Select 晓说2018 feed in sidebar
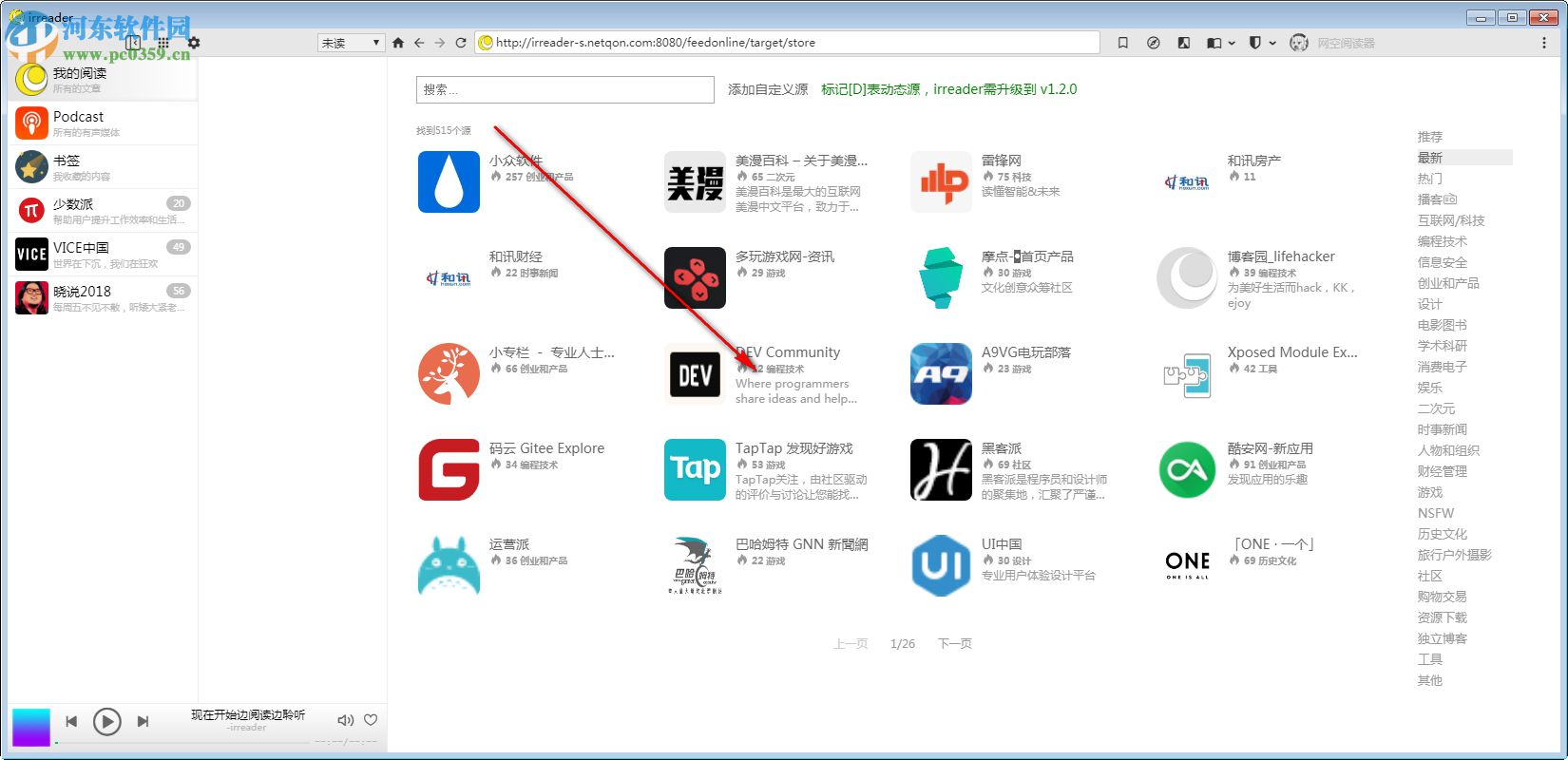The image size is (1568, 760). point(103,298)
